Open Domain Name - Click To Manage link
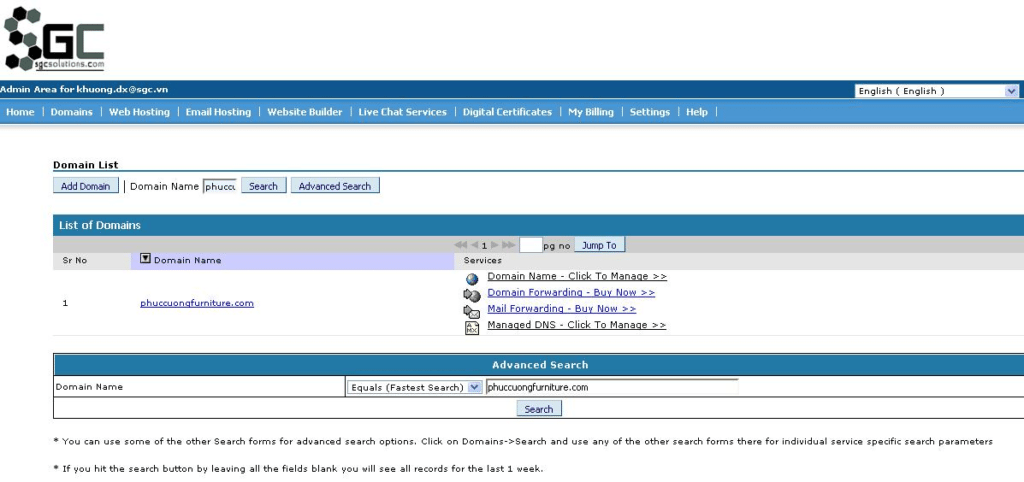Screen dimensions: 1024x482 (577, 276)
